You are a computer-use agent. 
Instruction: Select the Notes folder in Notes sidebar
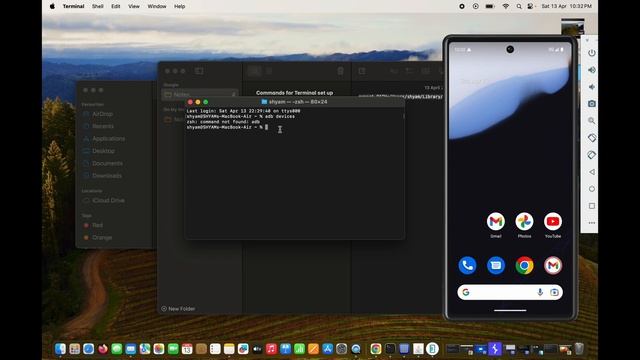click(x=199, y=94)
